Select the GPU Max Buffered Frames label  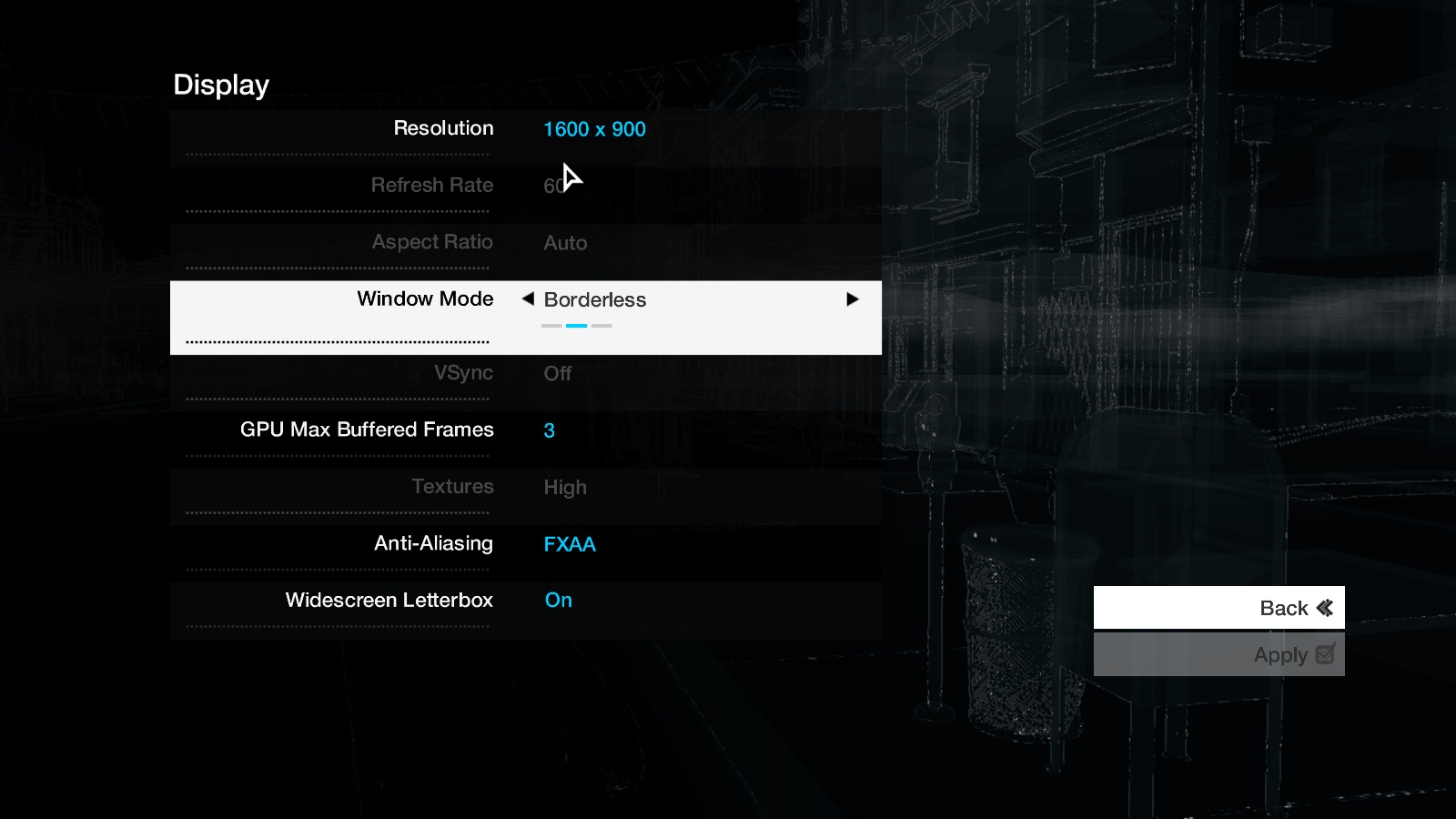367,430
